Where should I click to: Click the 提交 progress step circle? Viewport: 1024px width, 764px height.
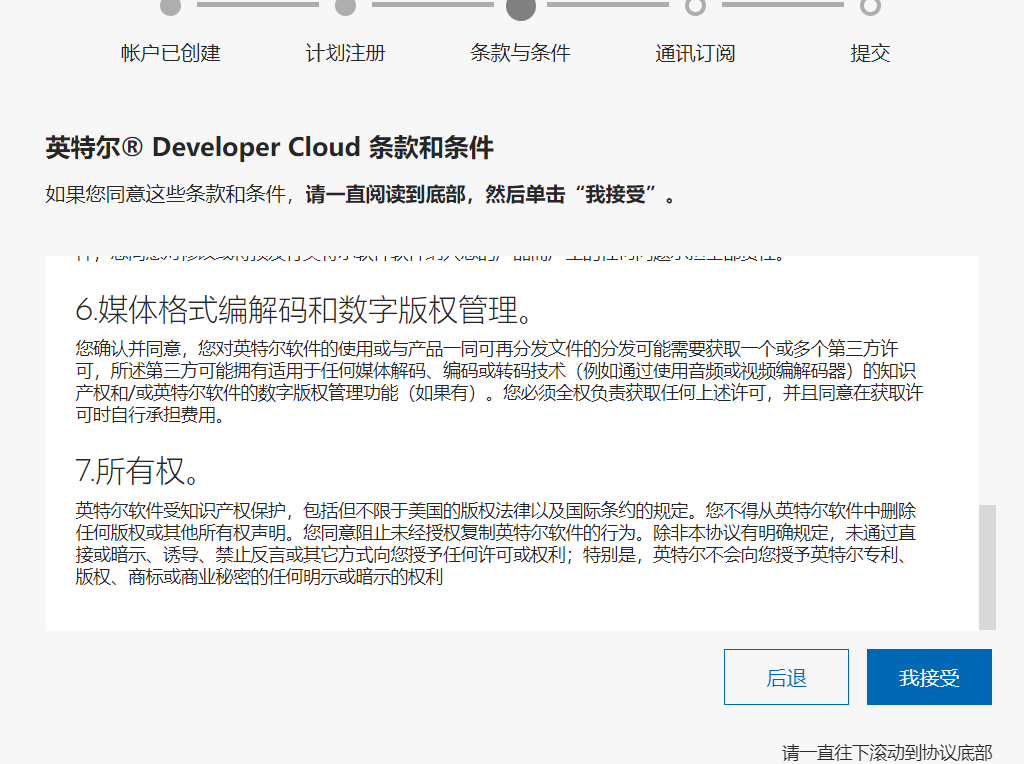click(870, 7)
